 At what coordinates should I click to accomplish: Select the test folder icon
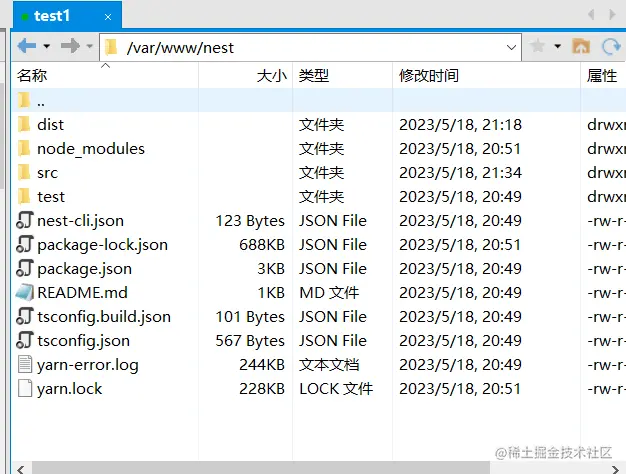click(x=24, y=196)
